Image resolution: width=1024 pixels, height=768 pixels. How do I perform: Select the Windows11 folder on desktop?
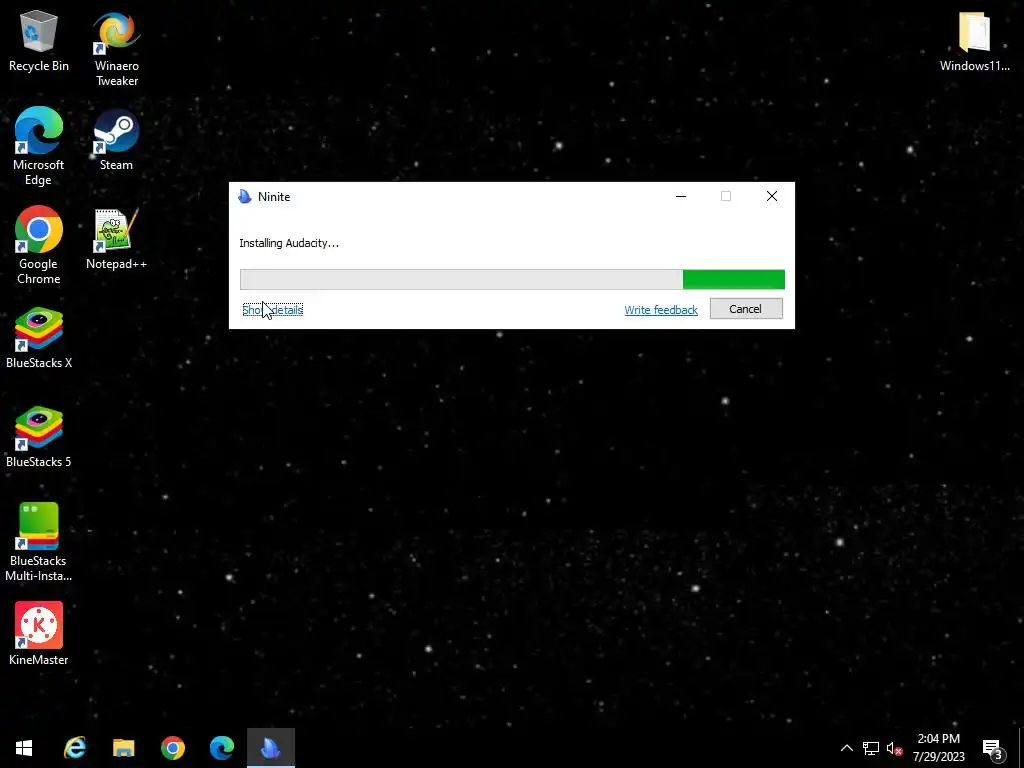pyautogui.click(x=974, y=41)
